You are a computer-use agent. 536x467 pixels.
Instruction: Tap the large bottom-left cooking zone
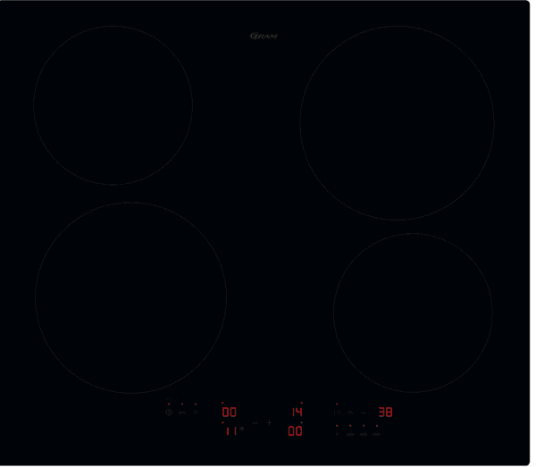(131, 298)
